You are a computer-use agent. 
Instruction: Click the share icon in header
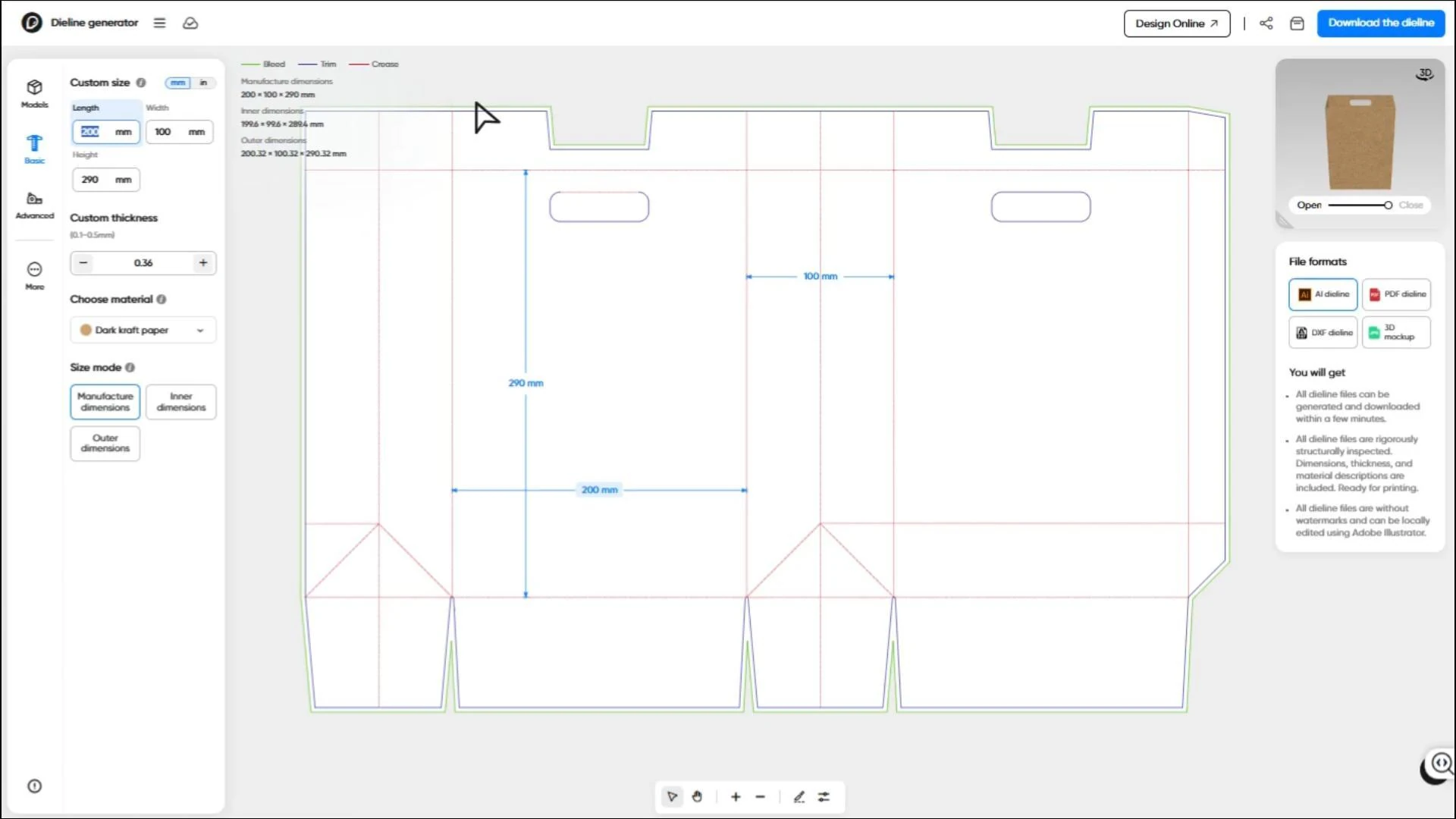[1266, 23]
